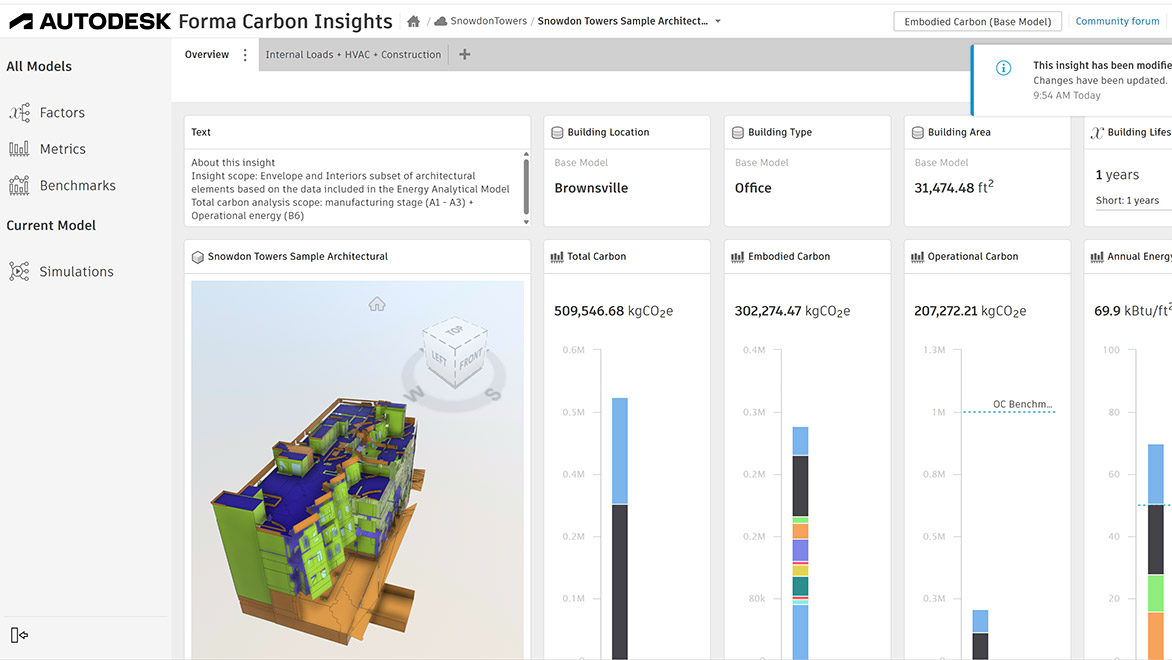This screenshot has width=1172, height=660.
Task: Go to home via breadcrumb house icon
Action: 413,22
